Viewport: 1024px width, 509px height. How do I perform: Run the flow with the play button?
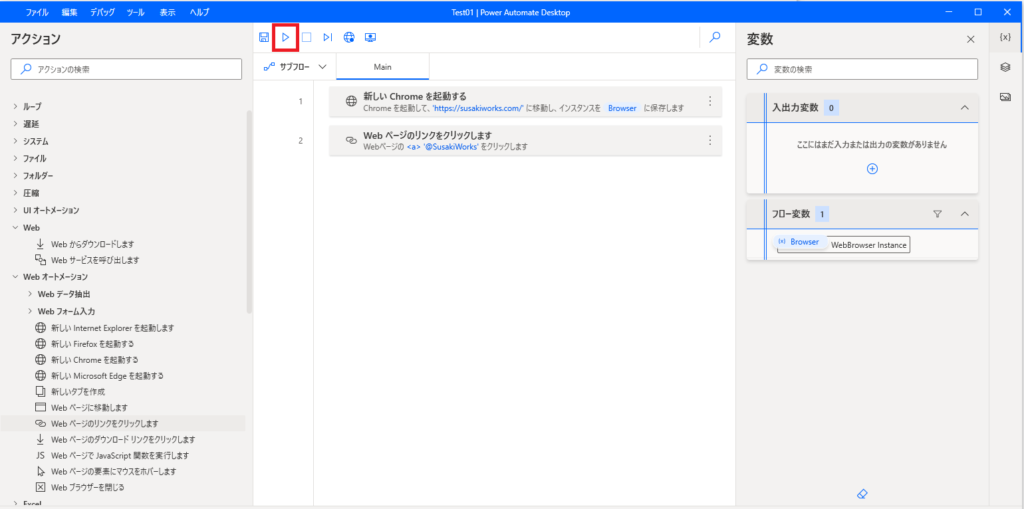pos(285,38)
